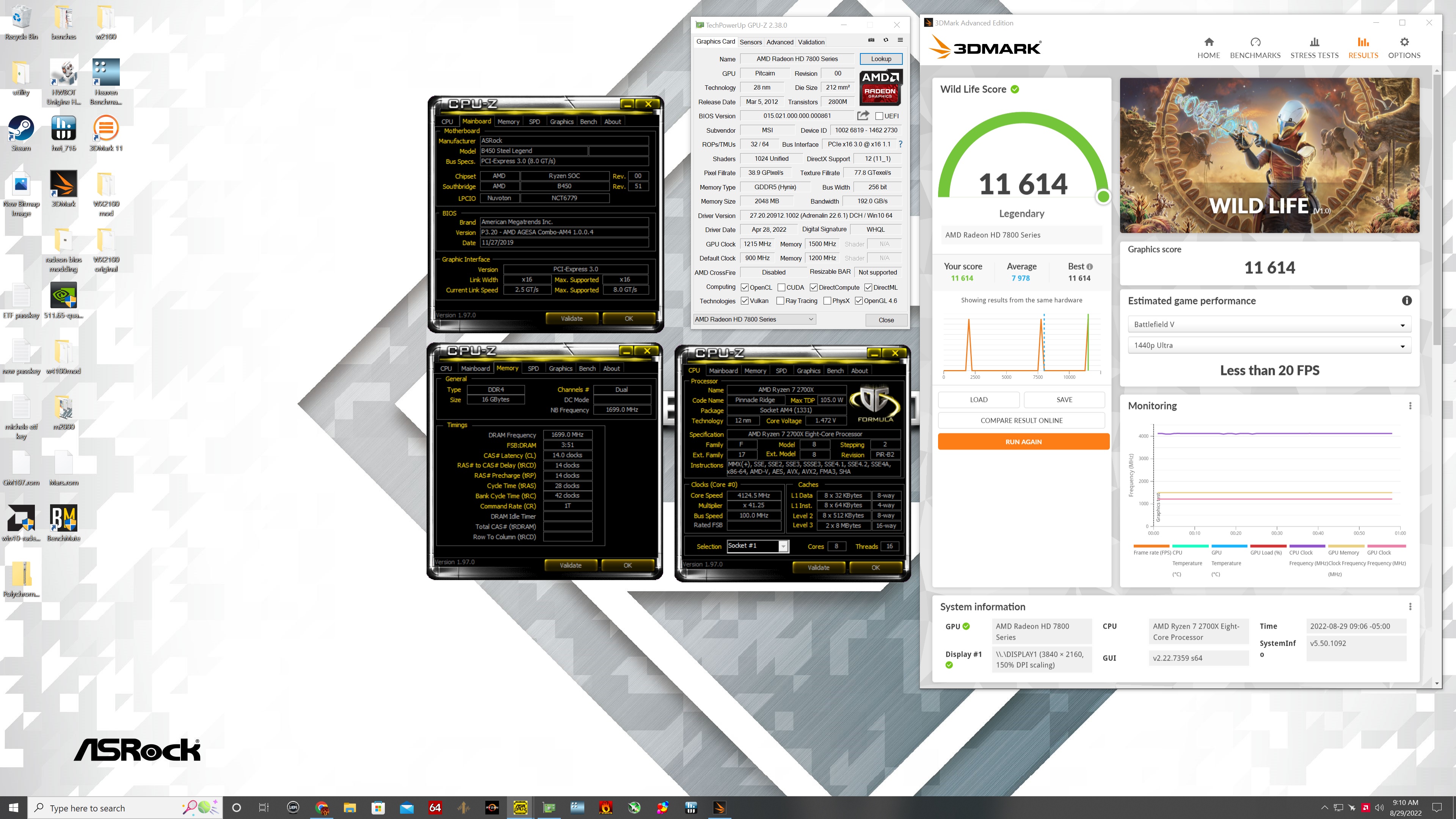This screenshot has width=1456, height=819.
Task: Open System information three-dot menu
Action: (x=1410, y=607)
